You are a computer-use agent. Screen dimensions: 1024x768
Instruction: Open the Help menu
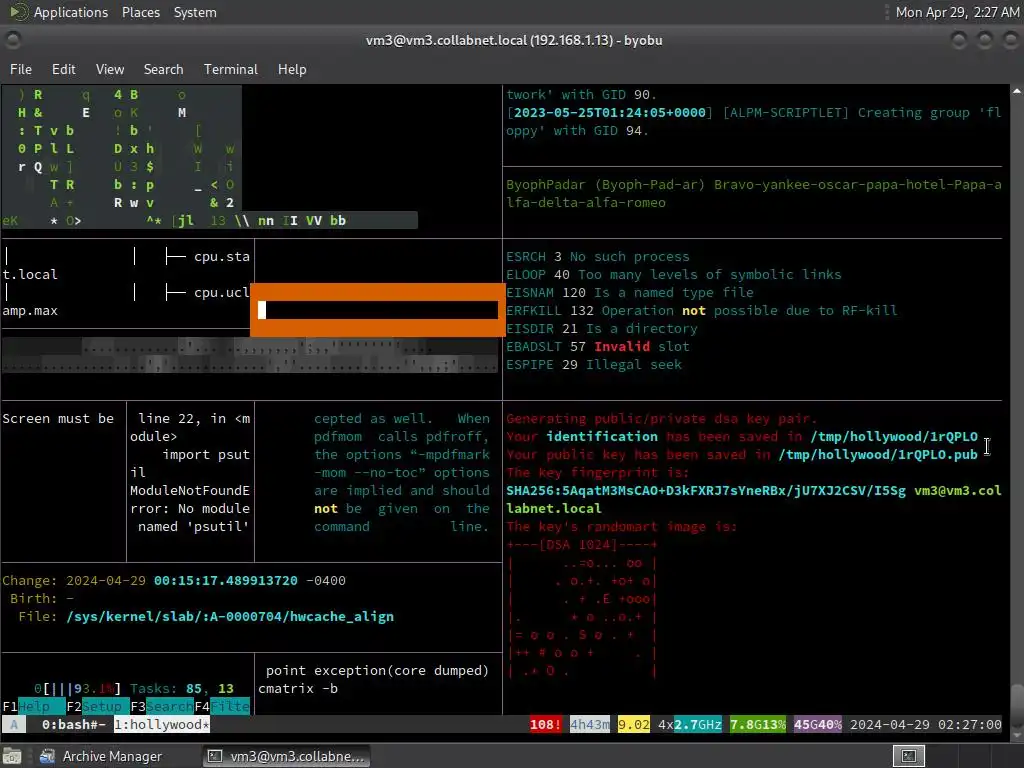pyautogui.click(x=292, y=69)
